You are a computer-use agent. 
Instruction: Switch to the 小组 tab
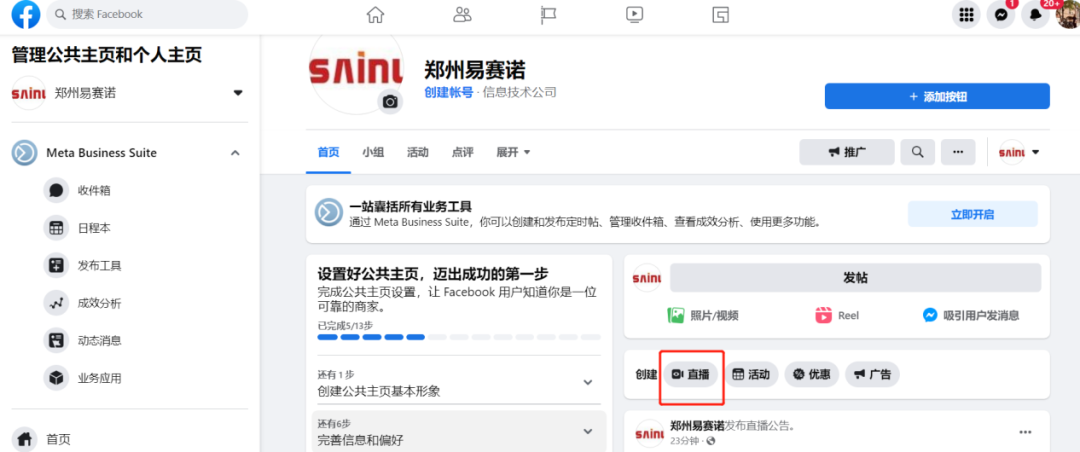(x=373, y=152)
